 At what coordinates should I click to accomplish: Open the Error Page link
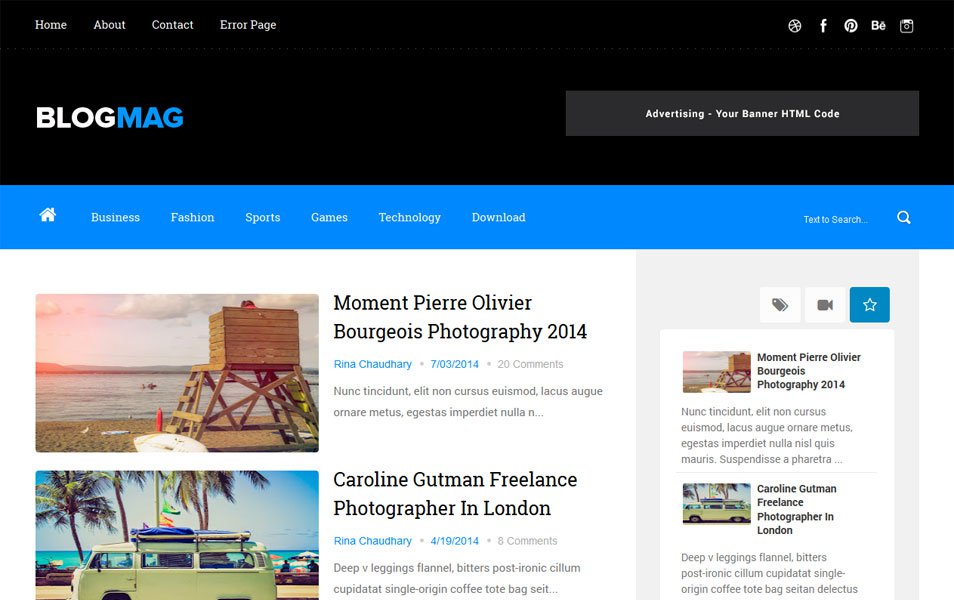(248, 25)
